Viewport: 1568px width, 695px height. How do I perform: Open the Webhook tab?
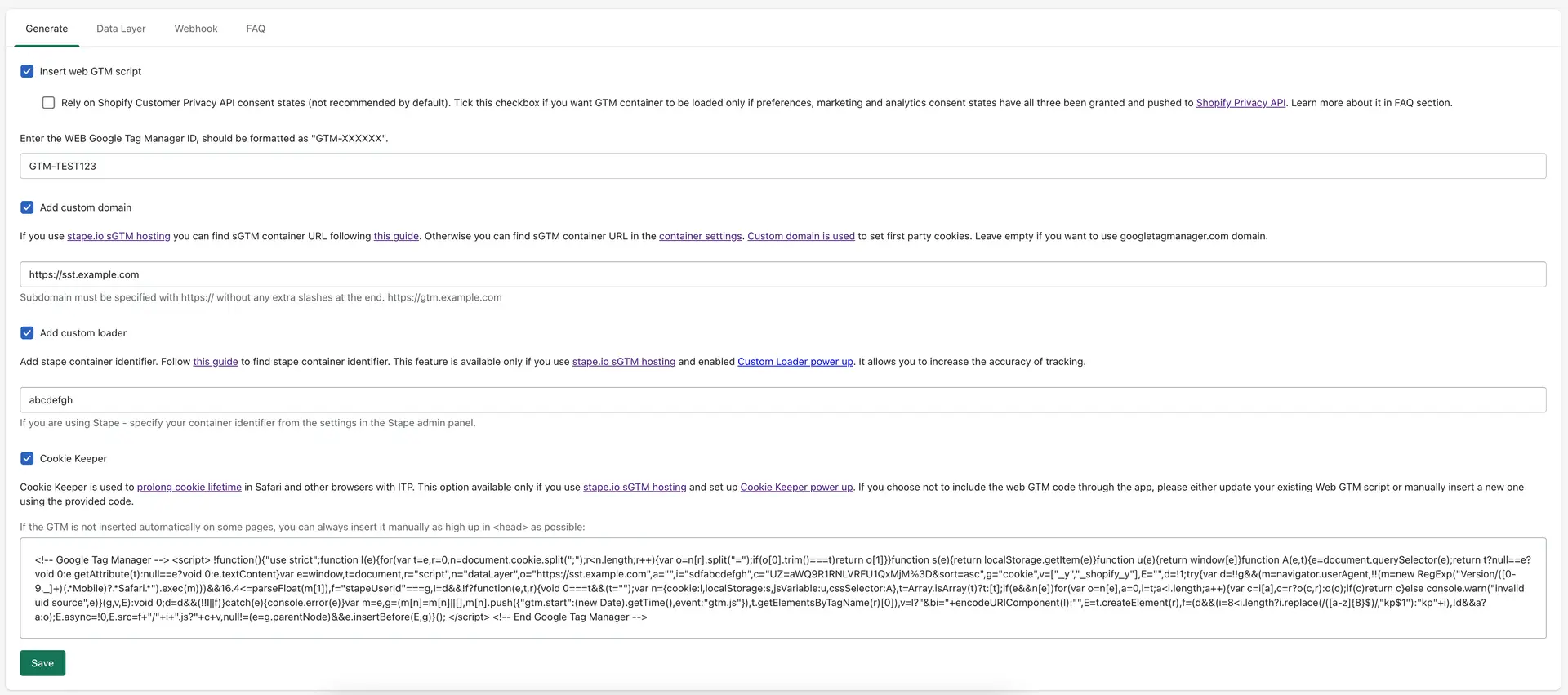pos(196,29)
